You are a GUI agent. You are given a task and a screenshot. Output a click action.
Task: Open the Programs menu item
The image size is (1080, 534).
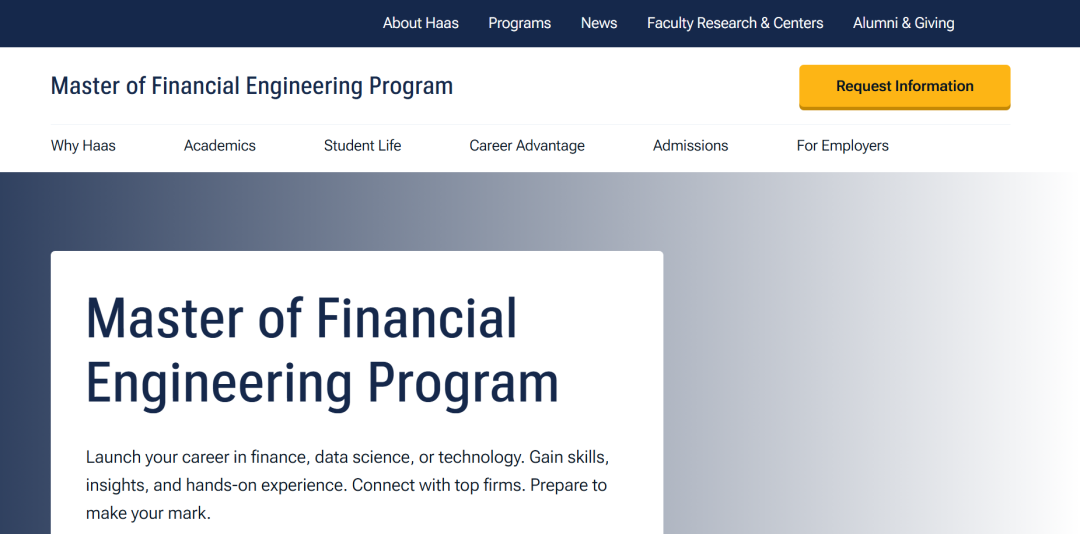519,23
